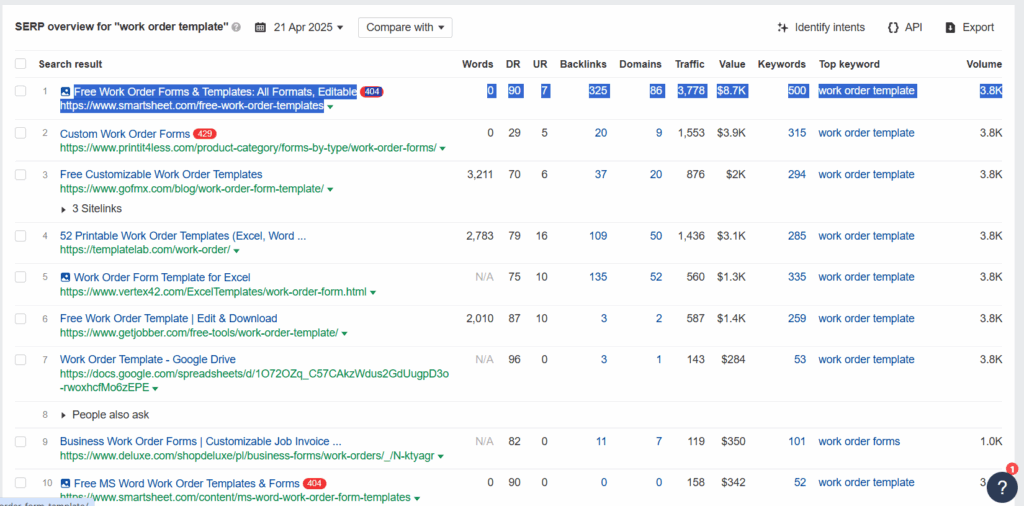This screenshot has width=1024, height=506.
Task: Check the box for the 52 Printable Work Order Templates result
Action: 21,236
